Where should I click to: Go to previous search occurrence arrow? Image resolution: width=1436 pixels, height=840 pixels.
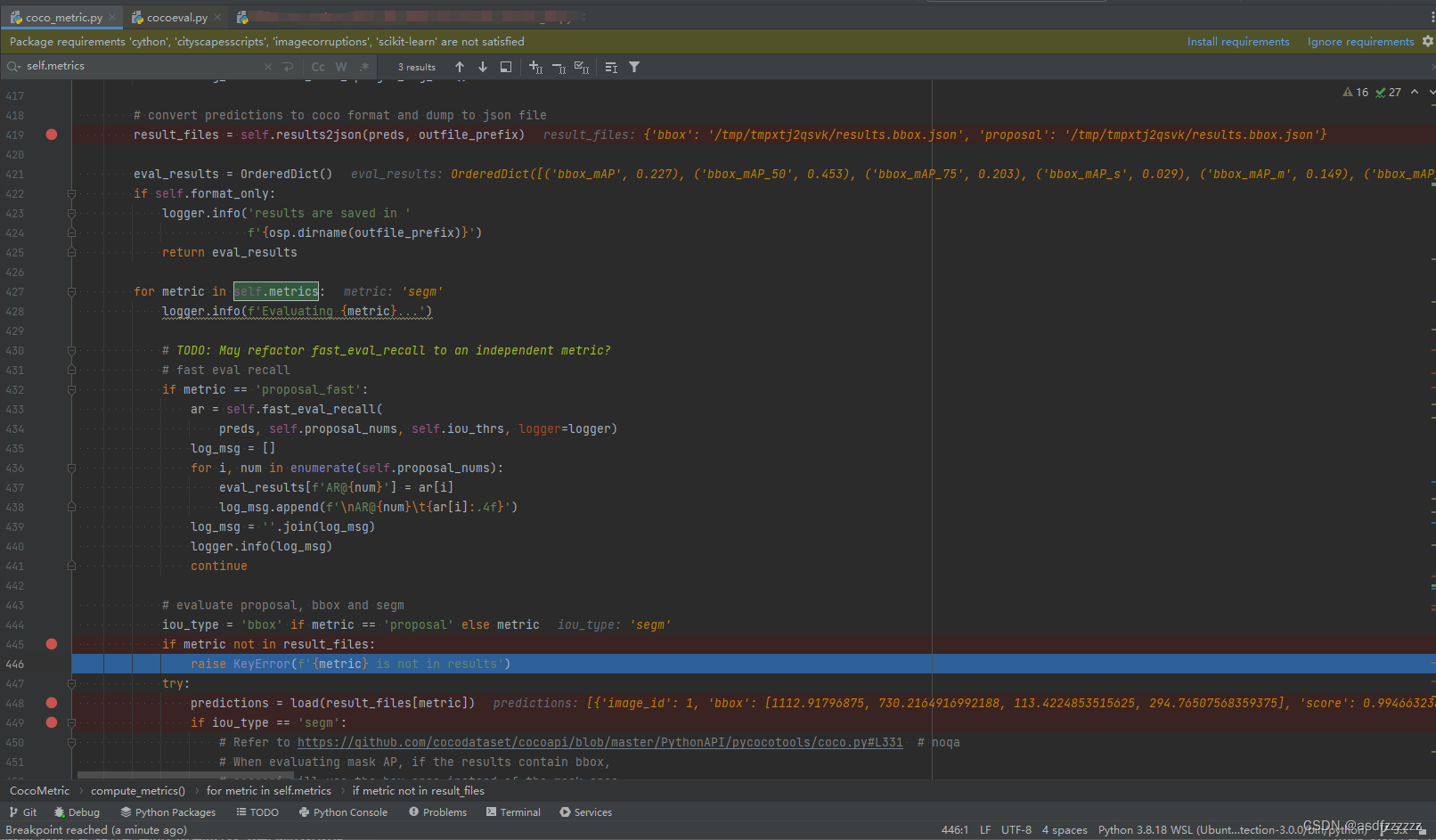460,67
